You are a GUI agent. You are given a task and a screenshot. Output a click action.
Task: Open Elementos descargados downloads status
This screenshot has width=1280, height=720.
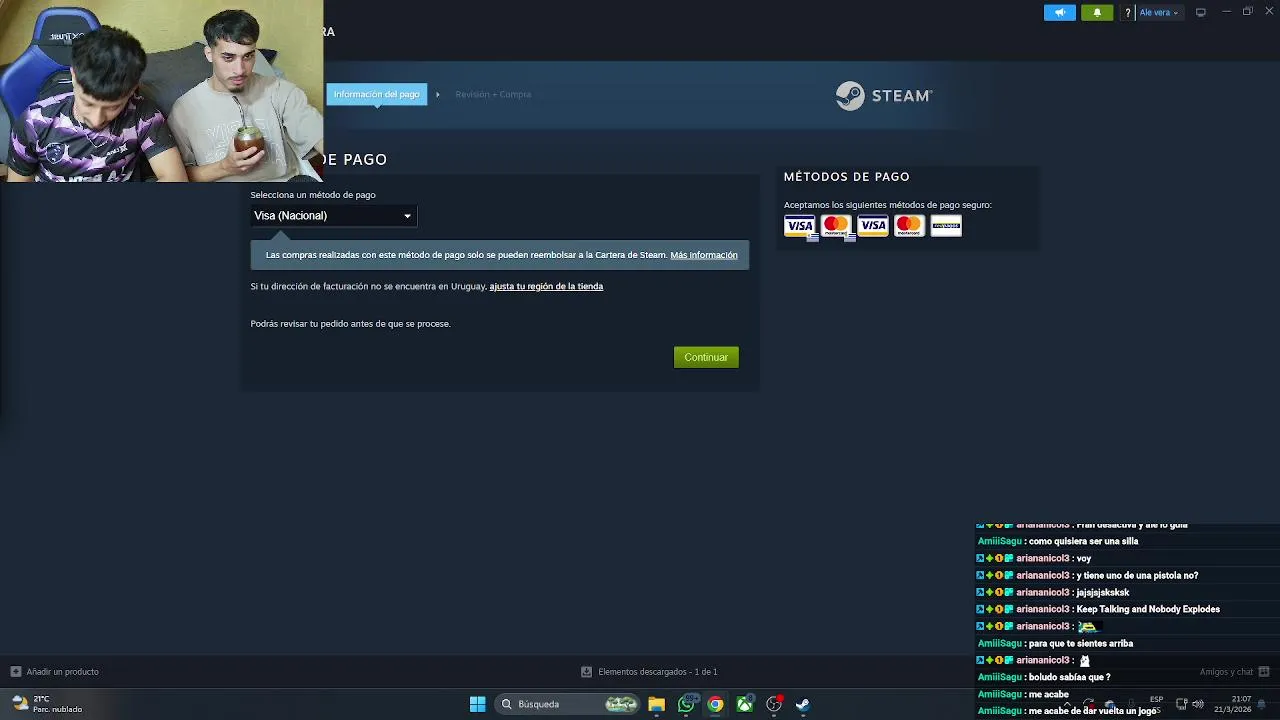[x=649, y=672]
